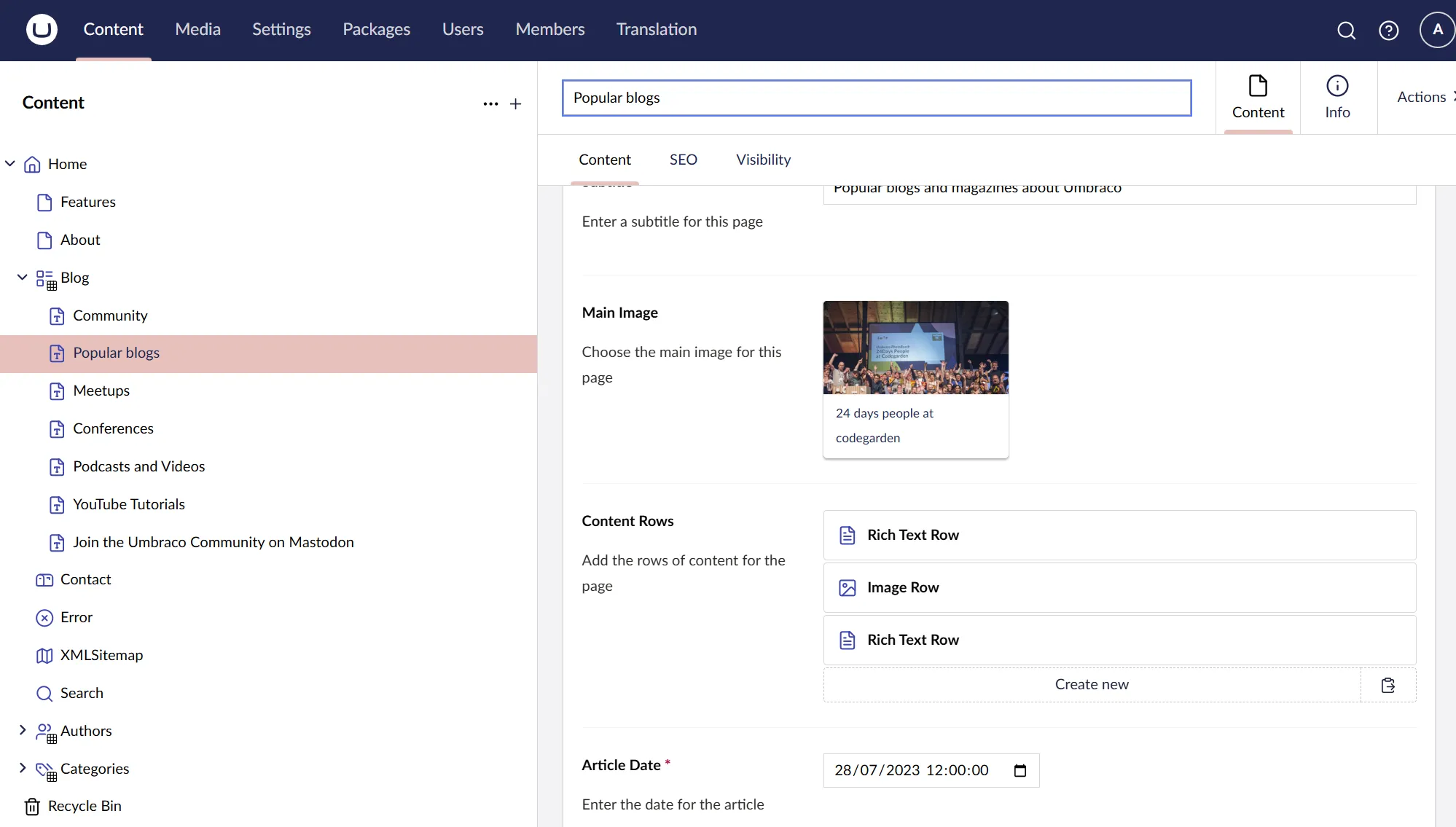This screenshot has width=1456, height=827.
Task: Click the codegarden main image thumbnail
Action: (x=915, y=348)
